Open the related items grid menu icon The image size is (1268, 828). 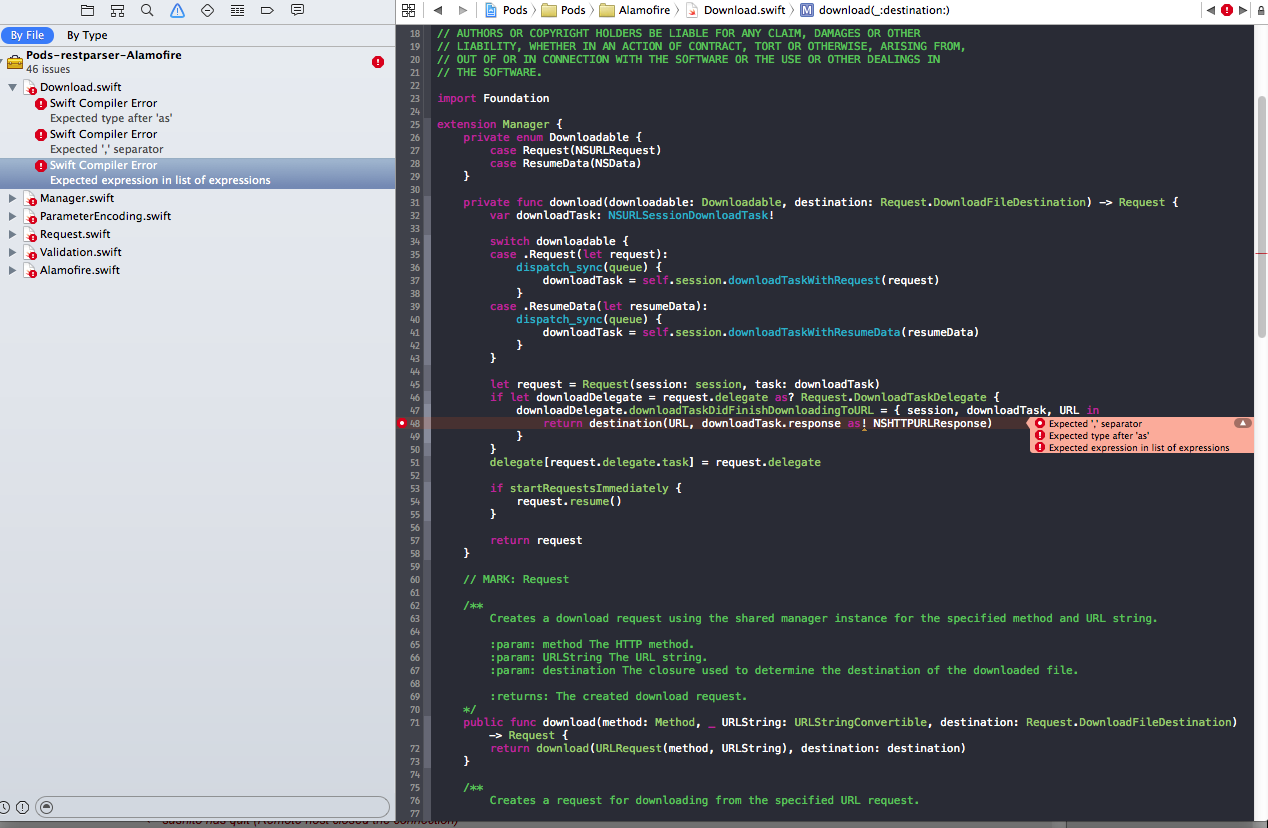(x=407, y=10)
